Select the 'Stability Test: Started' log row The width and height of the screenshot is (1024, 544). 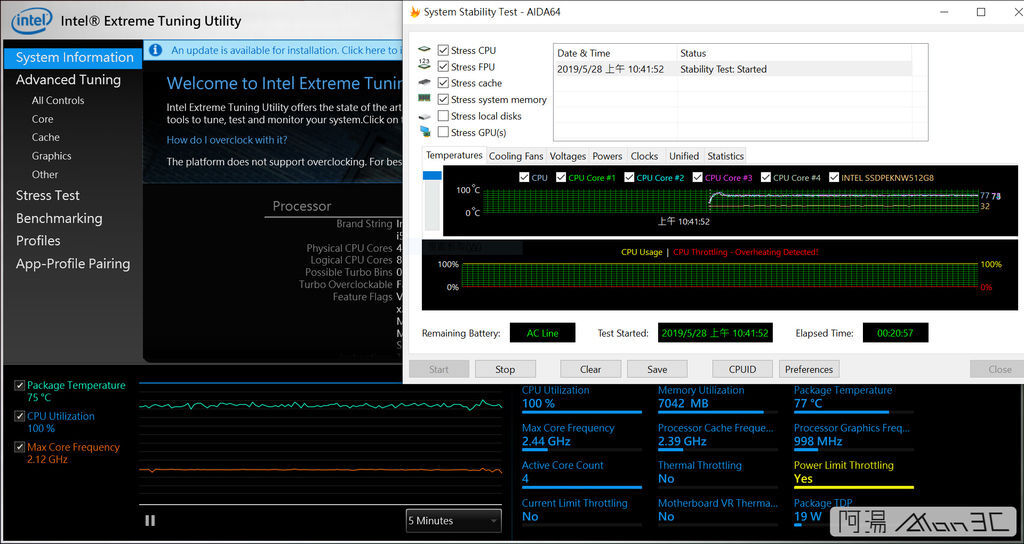coord(732,69)
